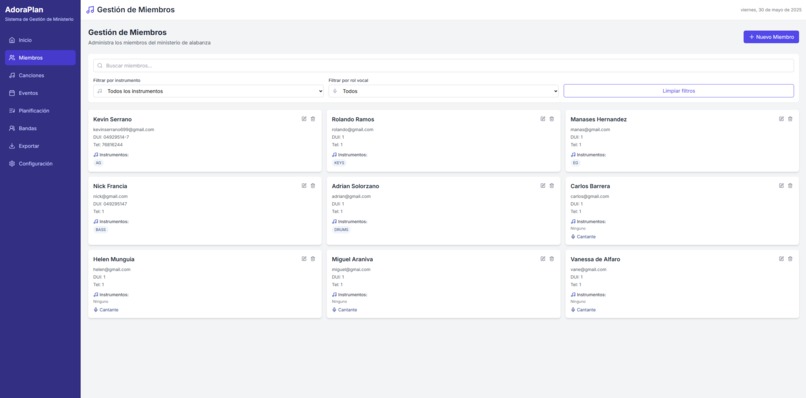Click the Exportar download icon in sidebar
The height and width of the screenshot is (398, 806).
pos(12,146)
